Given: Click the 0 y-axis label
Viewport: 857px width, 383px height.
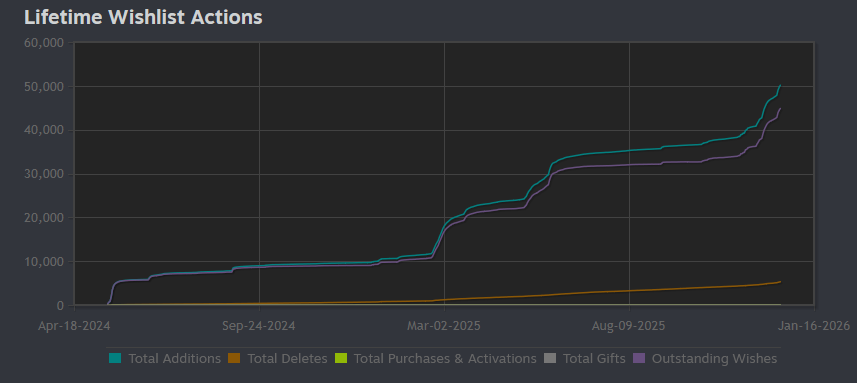Looking at the screenshot, I should click(x=61, y=305).
